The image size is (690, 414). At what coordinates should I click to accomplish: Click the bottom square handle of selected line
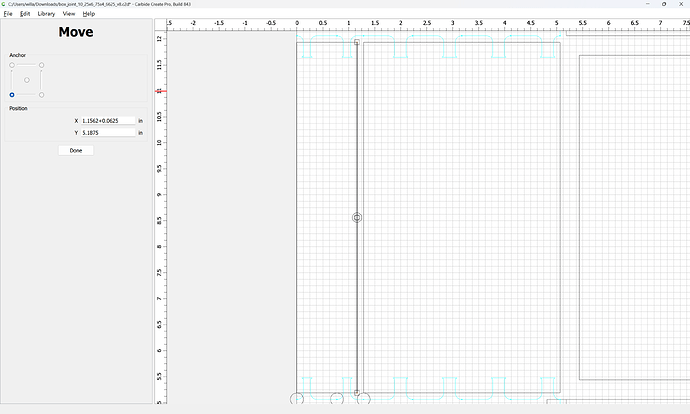pos(357,392)
